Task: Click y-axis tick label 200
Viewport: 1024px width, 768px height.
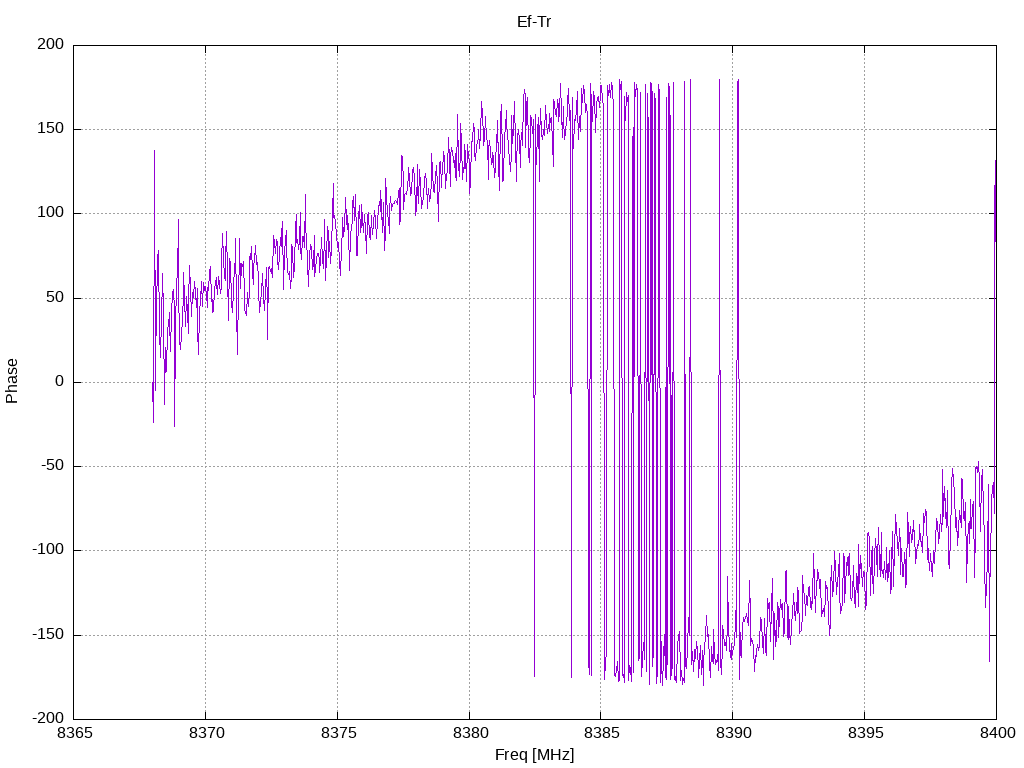Action: click(x=51, y=44)
